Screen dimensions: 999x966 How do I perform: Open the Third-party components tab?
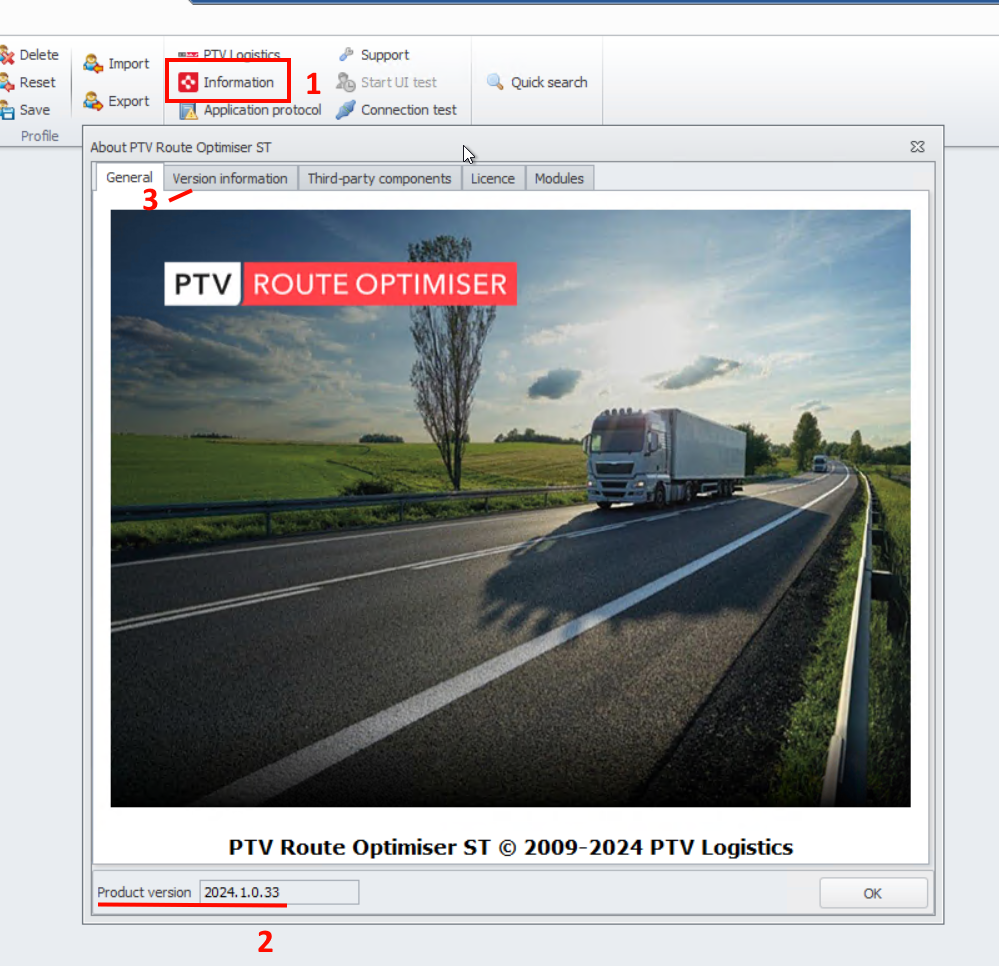tap(379, 178)
